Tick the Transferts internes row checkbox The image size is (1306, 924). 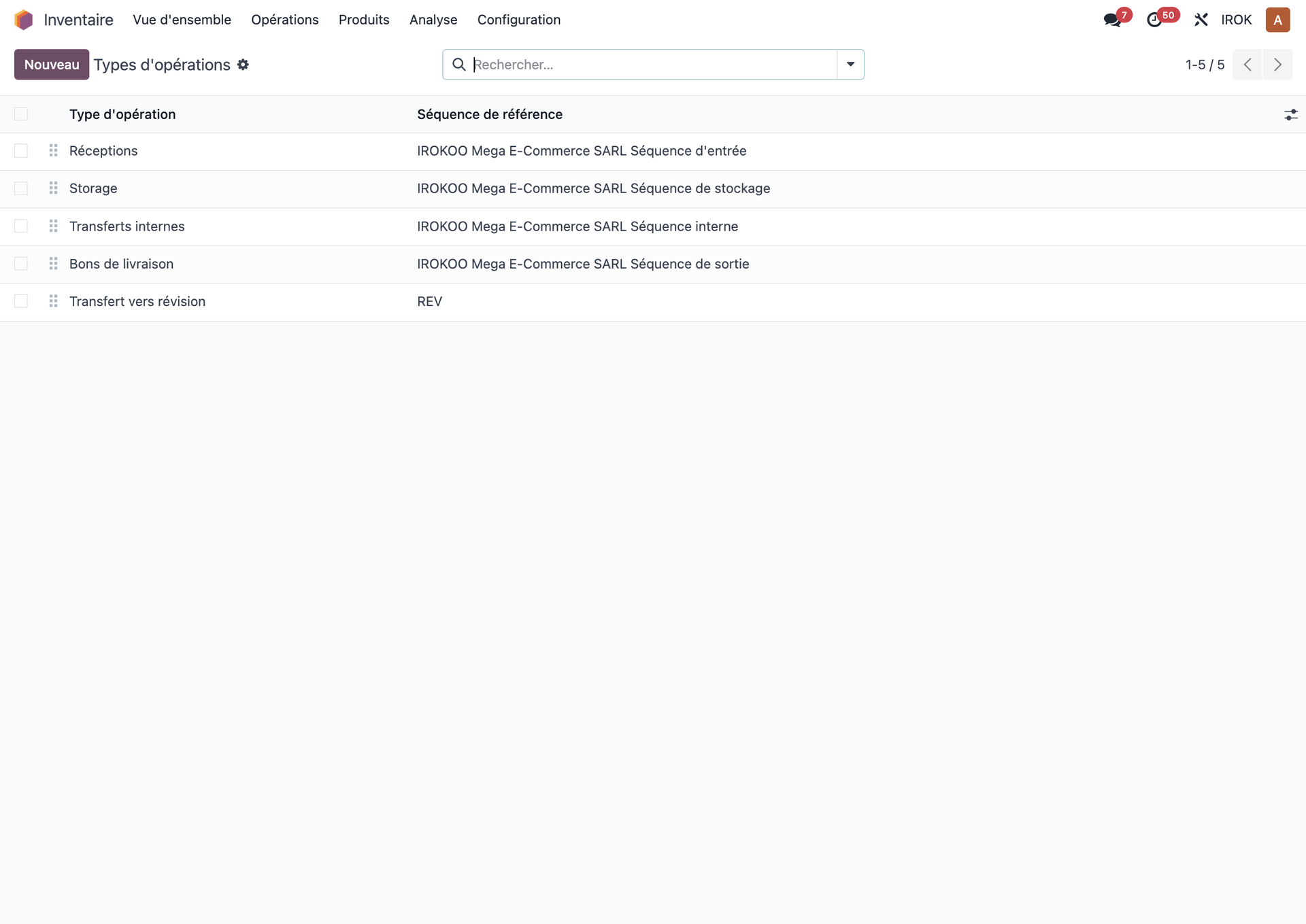click(21, 226)
